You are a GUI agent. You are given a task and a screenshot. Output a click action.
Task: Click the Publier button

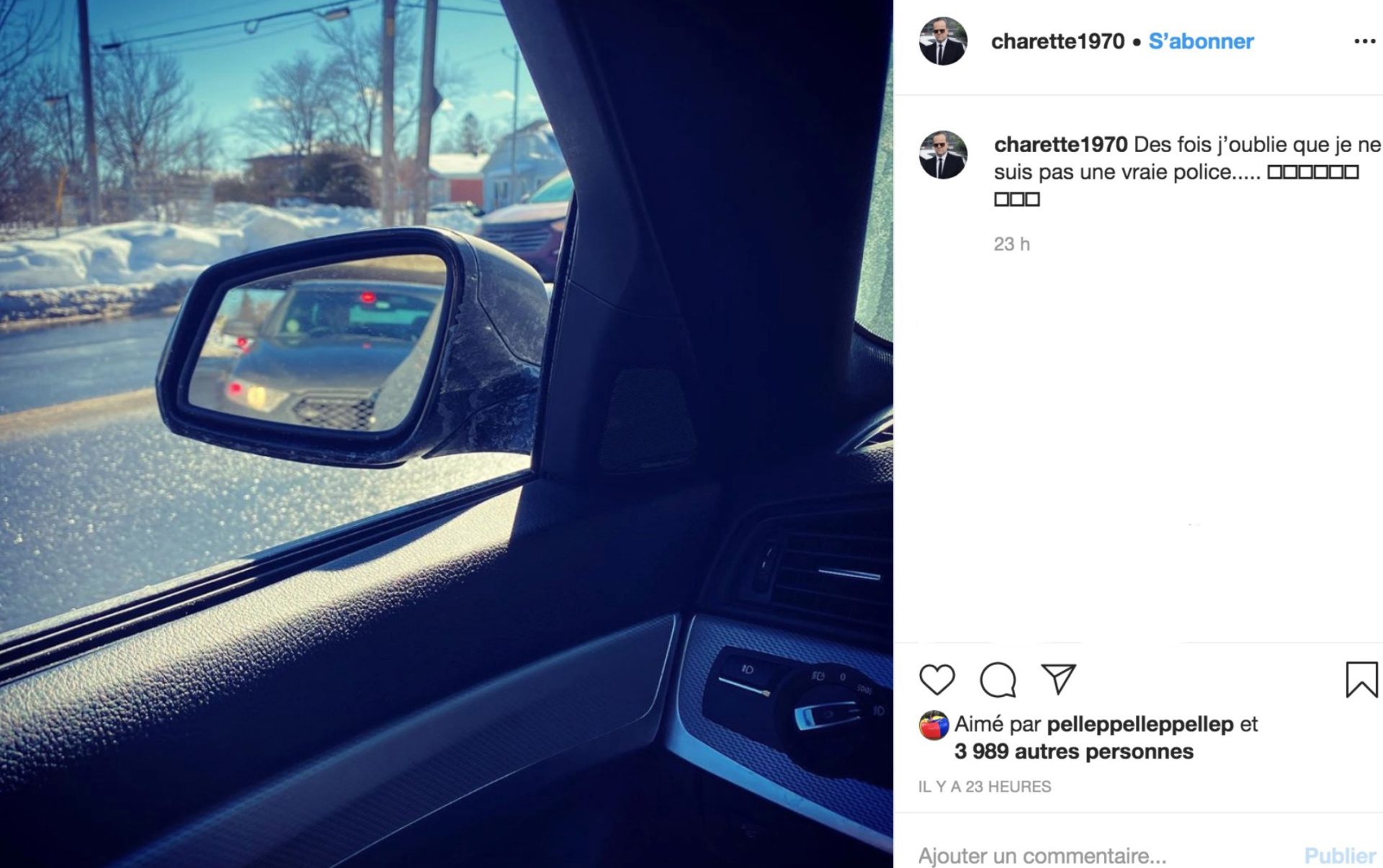click(1340, 855)
